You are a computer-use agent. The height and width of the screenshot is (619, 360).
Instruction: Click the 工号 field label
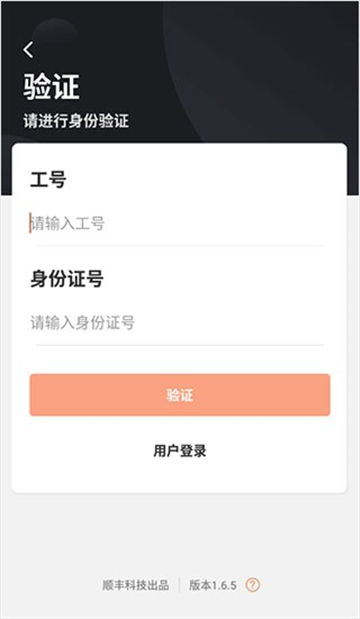[x=48, y=180]
